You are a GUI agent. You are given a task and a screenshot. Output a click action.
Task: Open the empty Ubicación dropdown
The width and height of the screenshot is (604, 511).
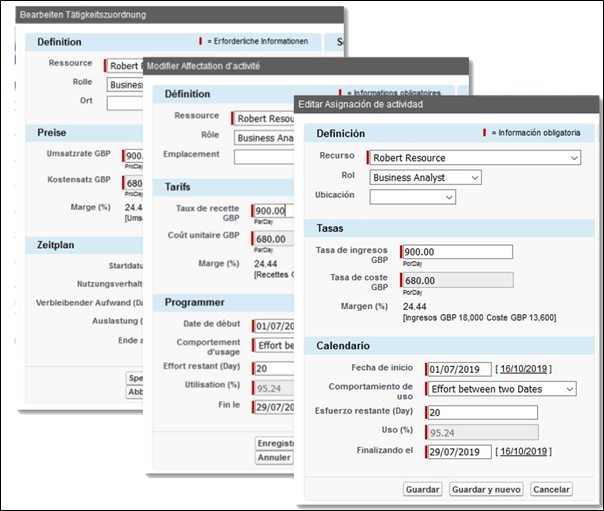point(412,197)
